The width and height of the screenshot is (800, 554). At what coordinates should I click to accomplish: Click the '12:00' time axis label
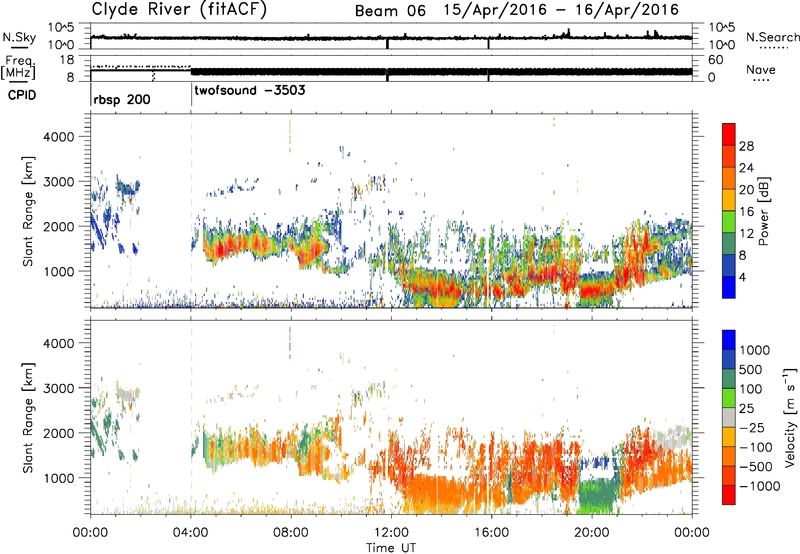click(x=391, y=533)
